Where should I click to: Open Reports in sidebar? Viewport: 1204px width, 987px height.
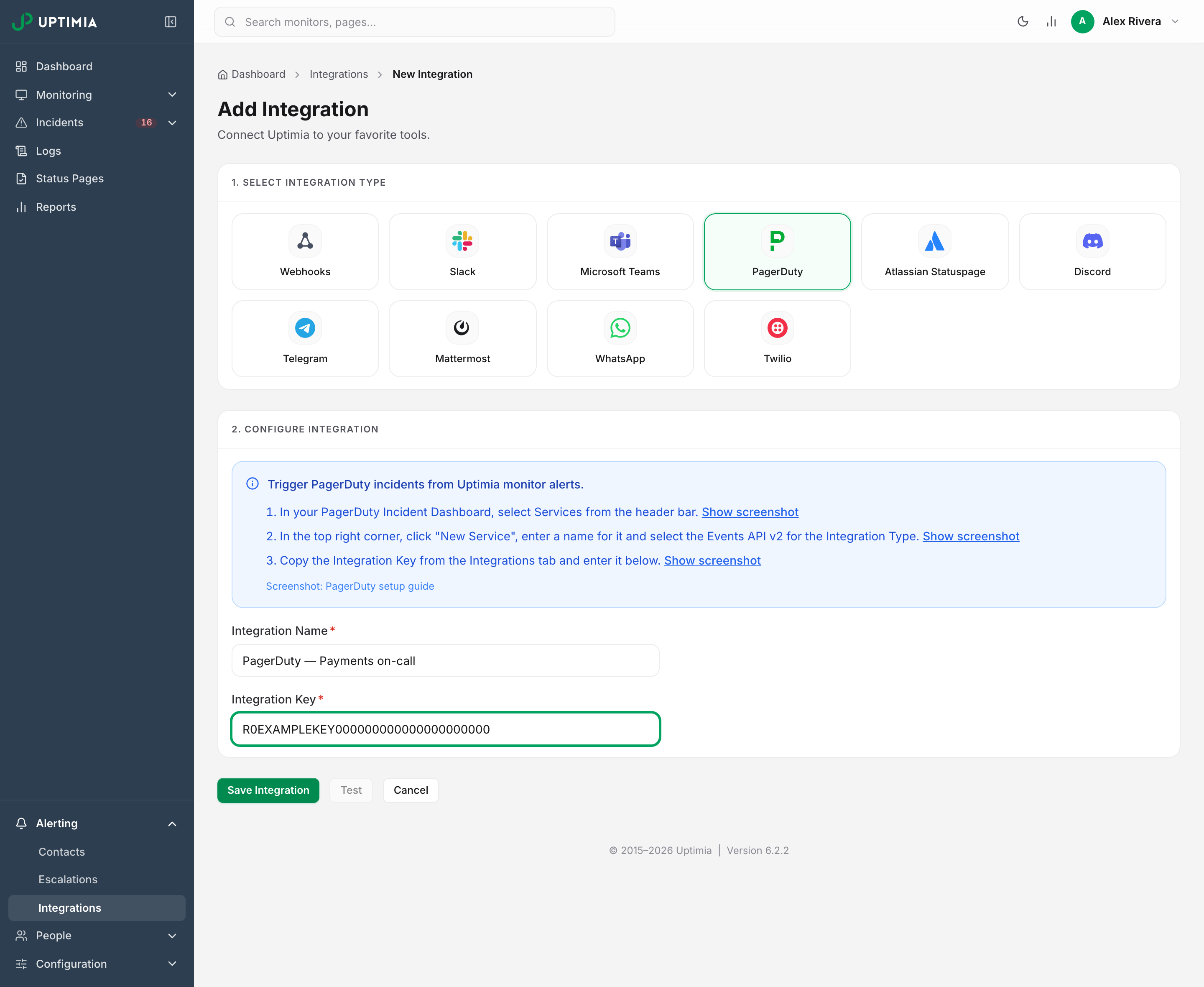tap(97, 207)
